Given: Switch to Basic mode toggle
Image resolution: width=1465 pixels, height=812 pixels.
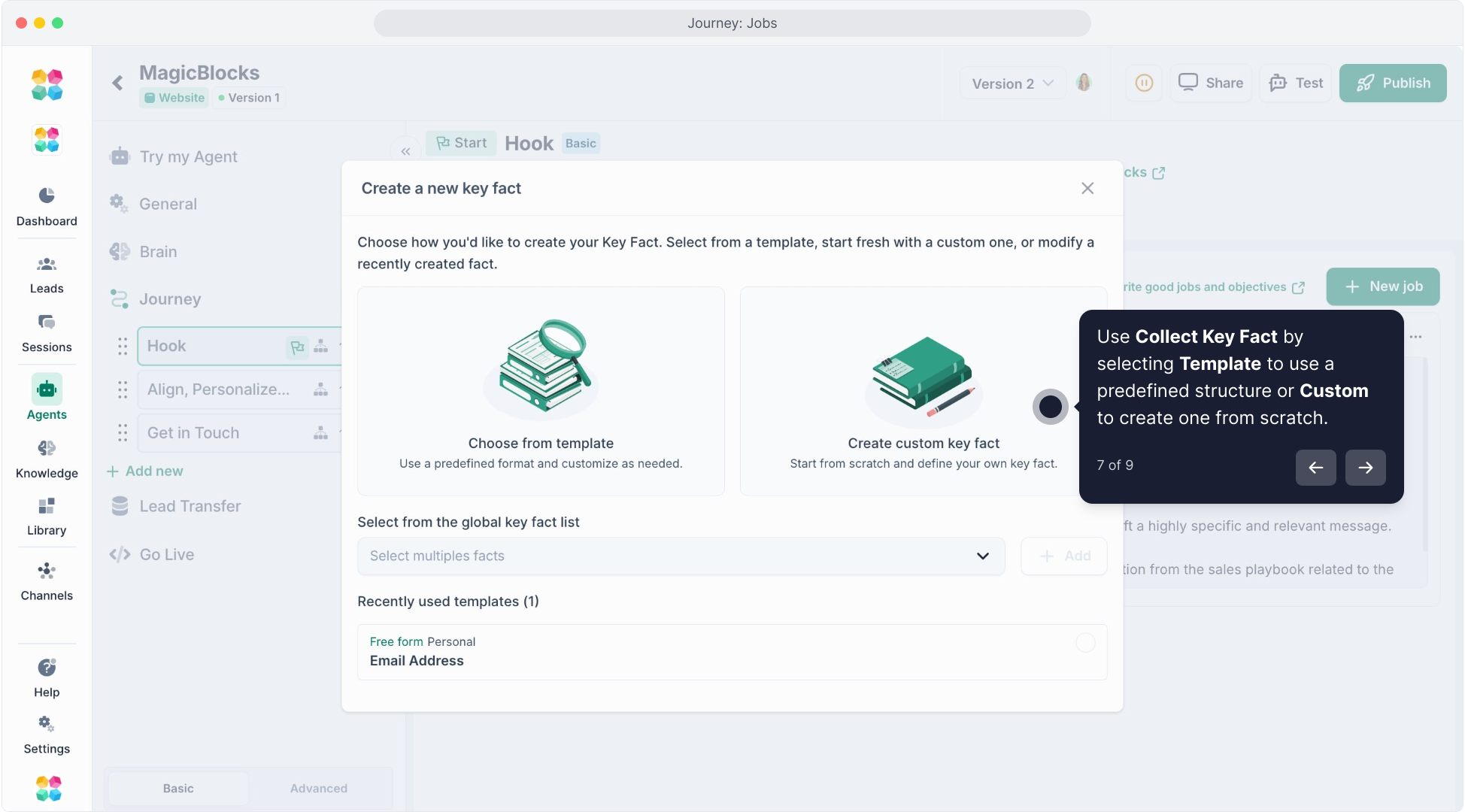Looking at the screenshot, I should point(178,789).
